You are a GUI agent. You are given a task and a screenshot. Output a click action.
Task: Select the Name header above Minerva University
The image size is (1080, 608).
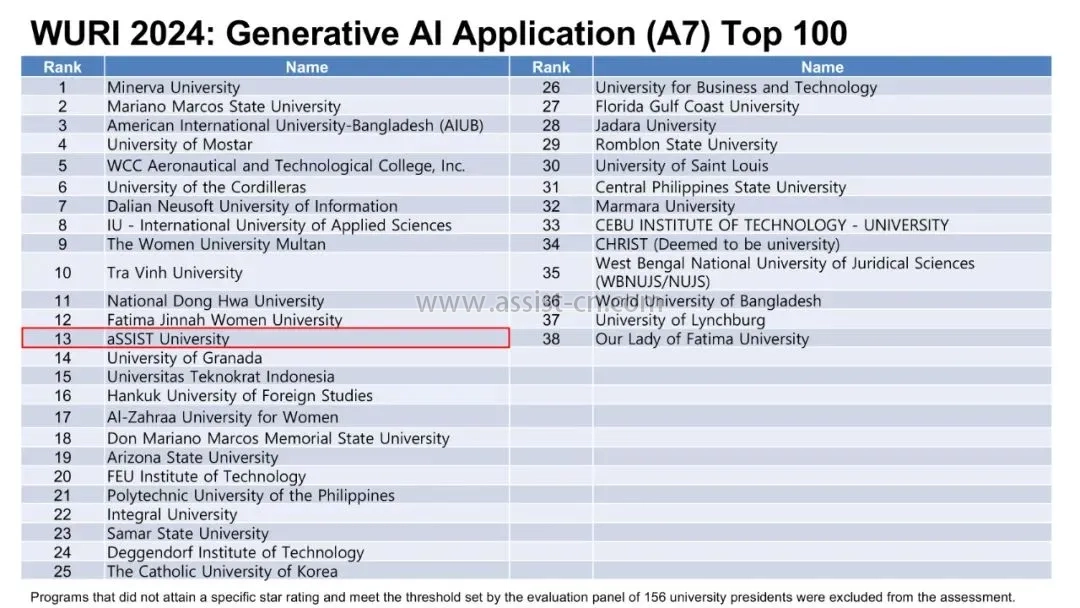307,67
